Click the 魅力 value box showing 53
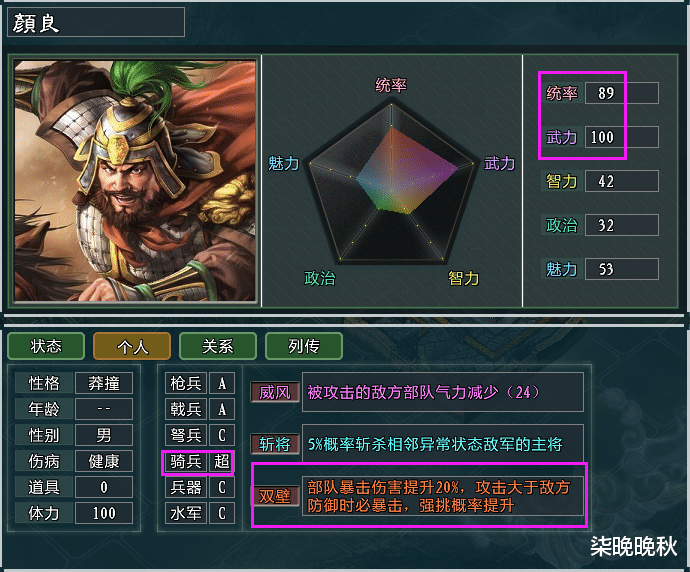The width and height of the screenshot is (690, 572). [x=622, y=269]
